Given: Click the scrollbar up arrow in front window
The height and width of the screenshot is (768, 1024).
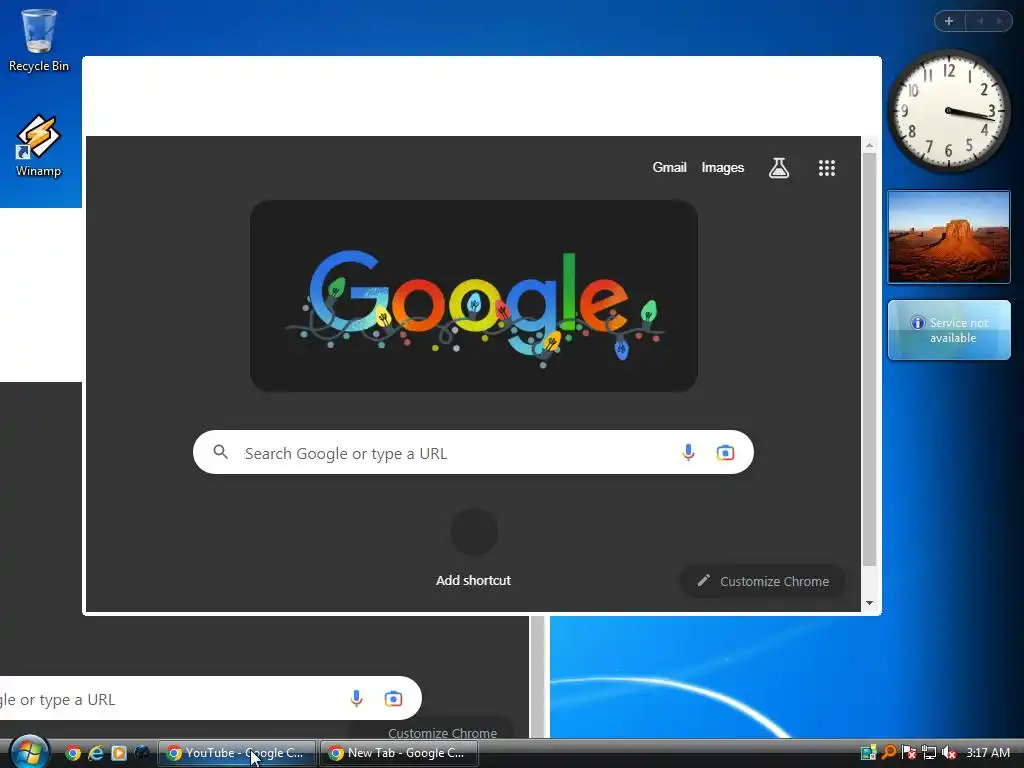Looking at the screenshot, I should [869, 145].
